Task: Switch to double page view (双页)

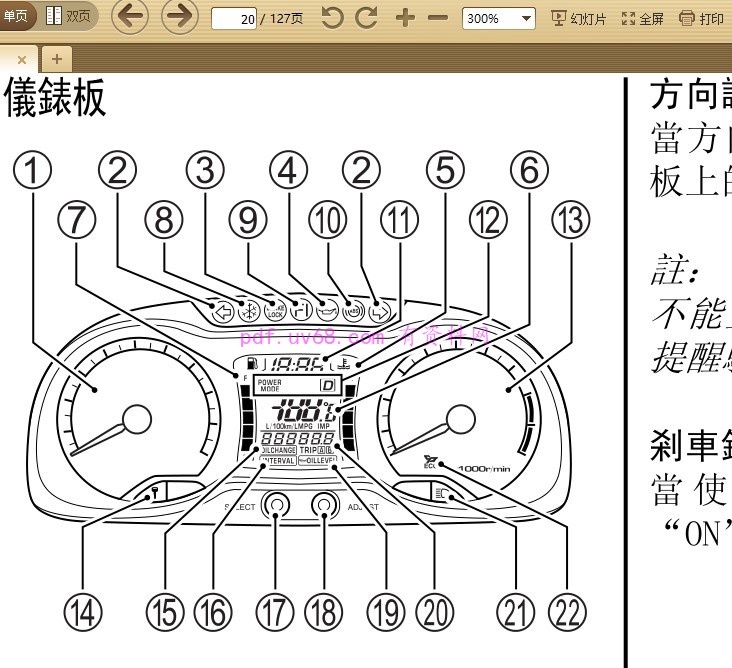Action: pyautogui.click(x=68, y=16)
